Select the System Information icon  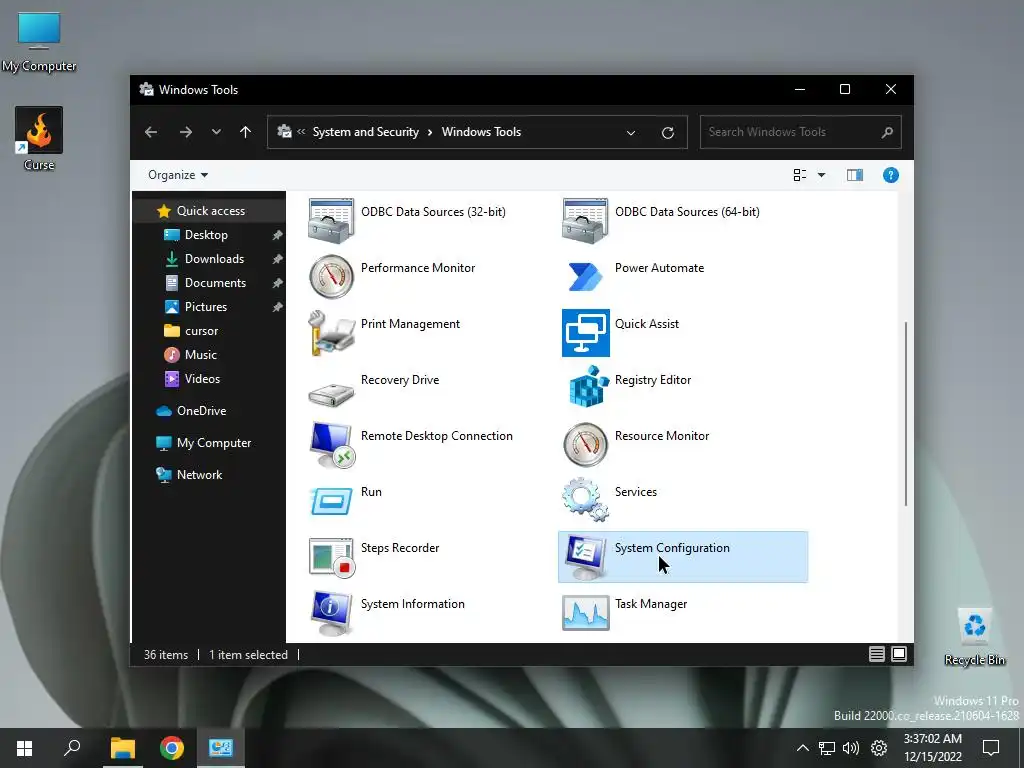pyautogui.click(x=331, y=613)
